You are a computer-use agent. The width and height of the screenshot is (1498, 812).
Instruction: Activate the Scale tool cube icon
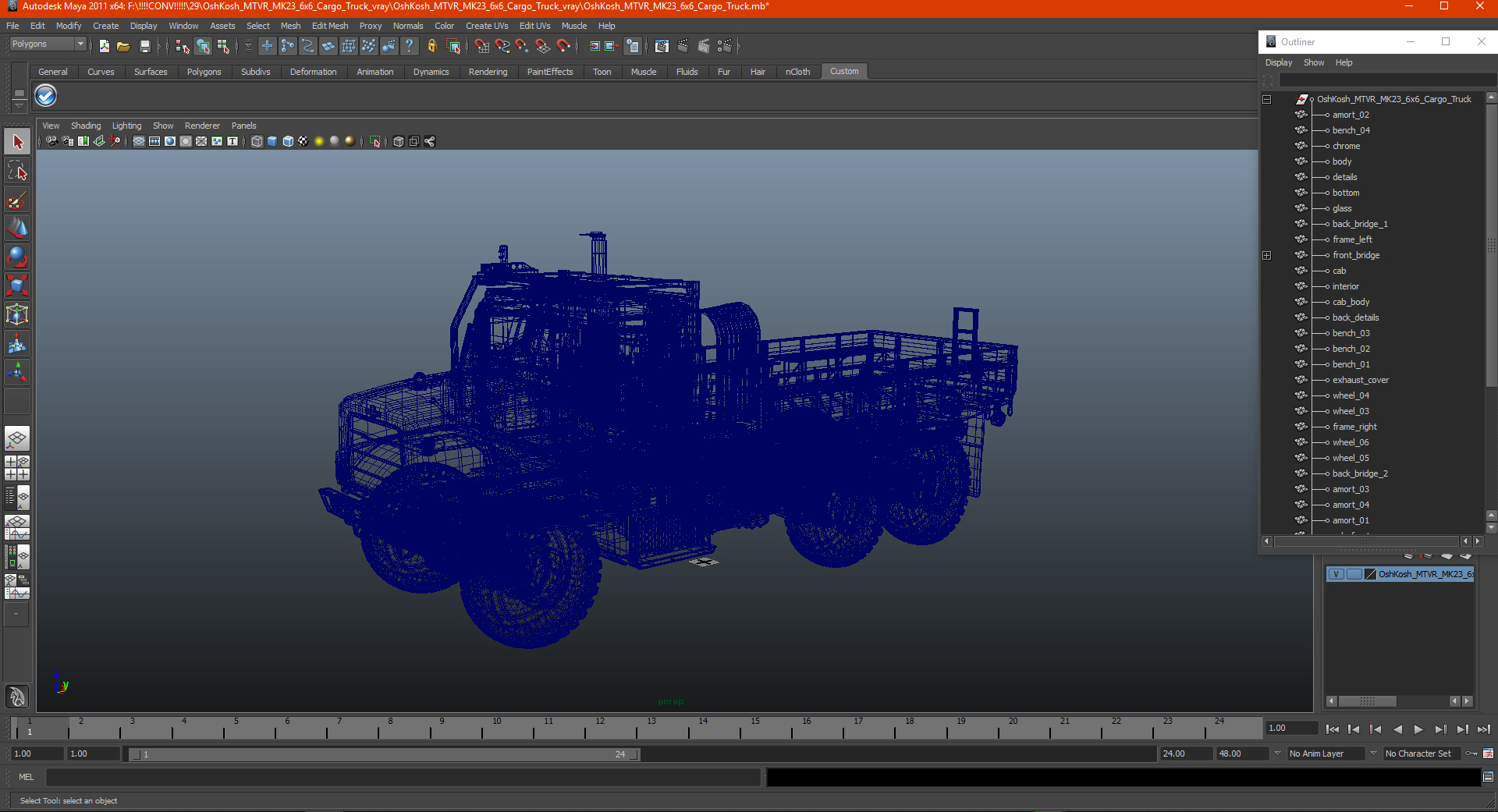tap(17, 285)
